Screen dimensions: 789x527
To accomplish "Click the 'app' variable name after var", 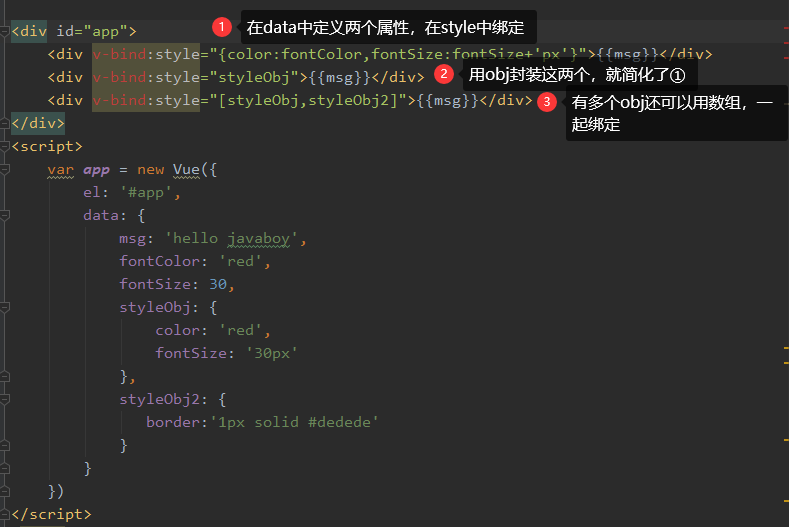I will coord(96,170).
